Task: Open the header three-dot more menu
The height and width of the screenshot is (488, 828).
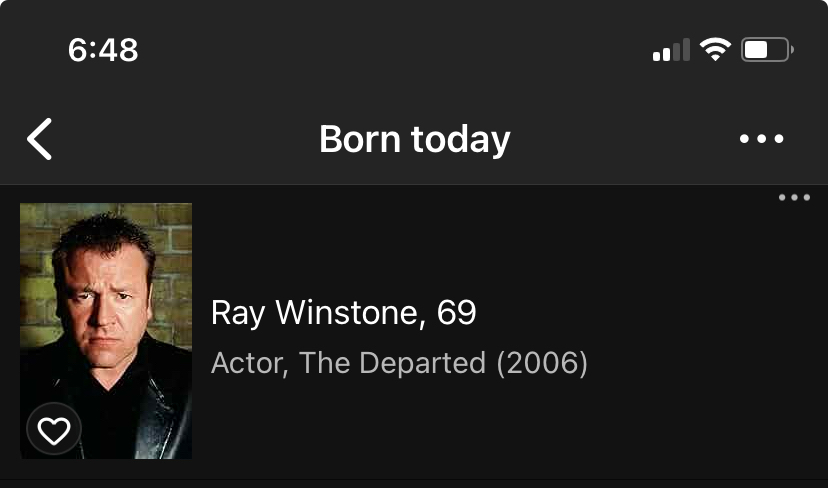Action: coord(762,139)
